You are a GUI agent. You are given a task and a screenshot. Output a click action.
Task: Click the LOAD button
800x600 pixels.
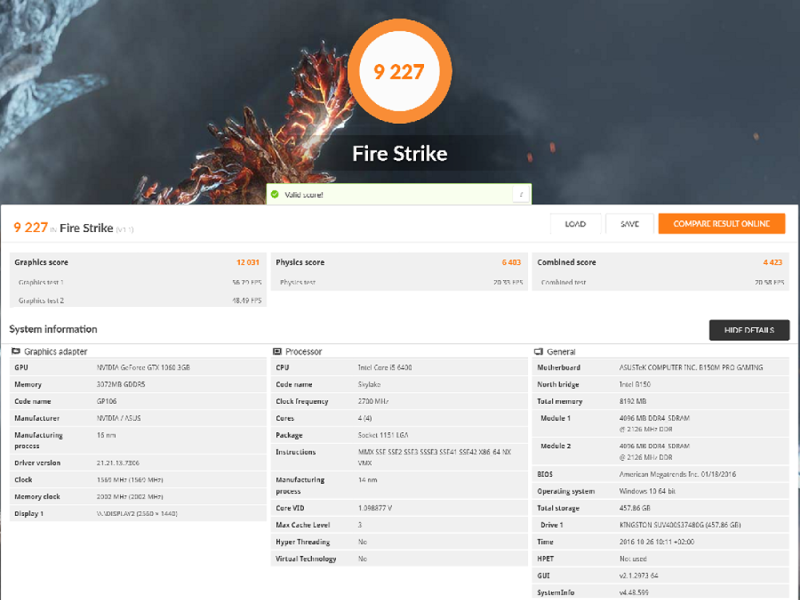pyautogui.click(x=575, y=224)
